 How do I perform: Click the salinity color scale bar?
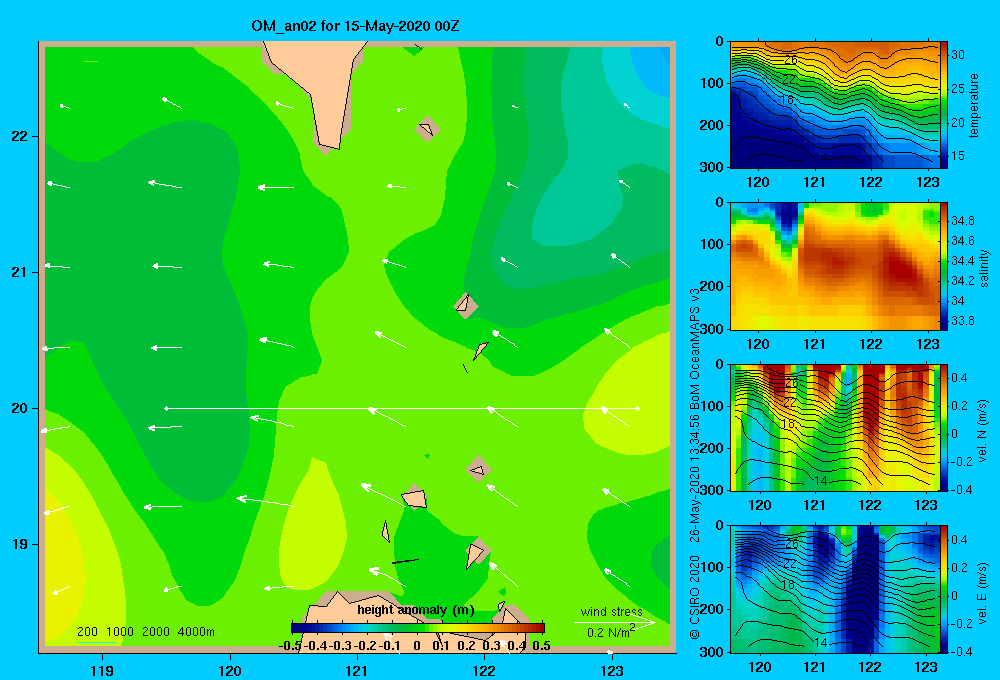[x=944, y=266]
